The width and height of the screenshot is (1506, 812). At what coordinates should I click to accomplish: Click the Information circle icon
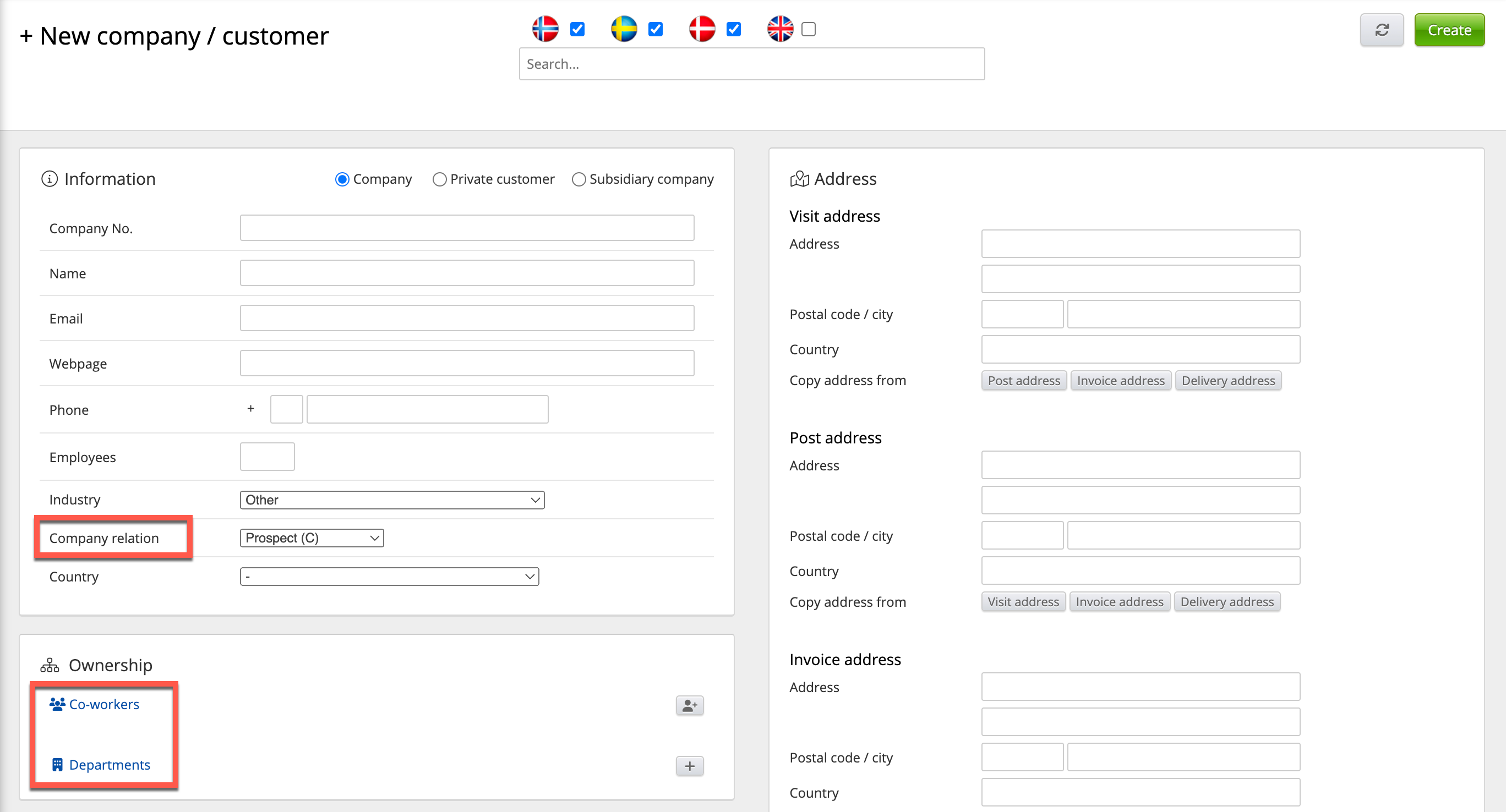pos(49,179)
